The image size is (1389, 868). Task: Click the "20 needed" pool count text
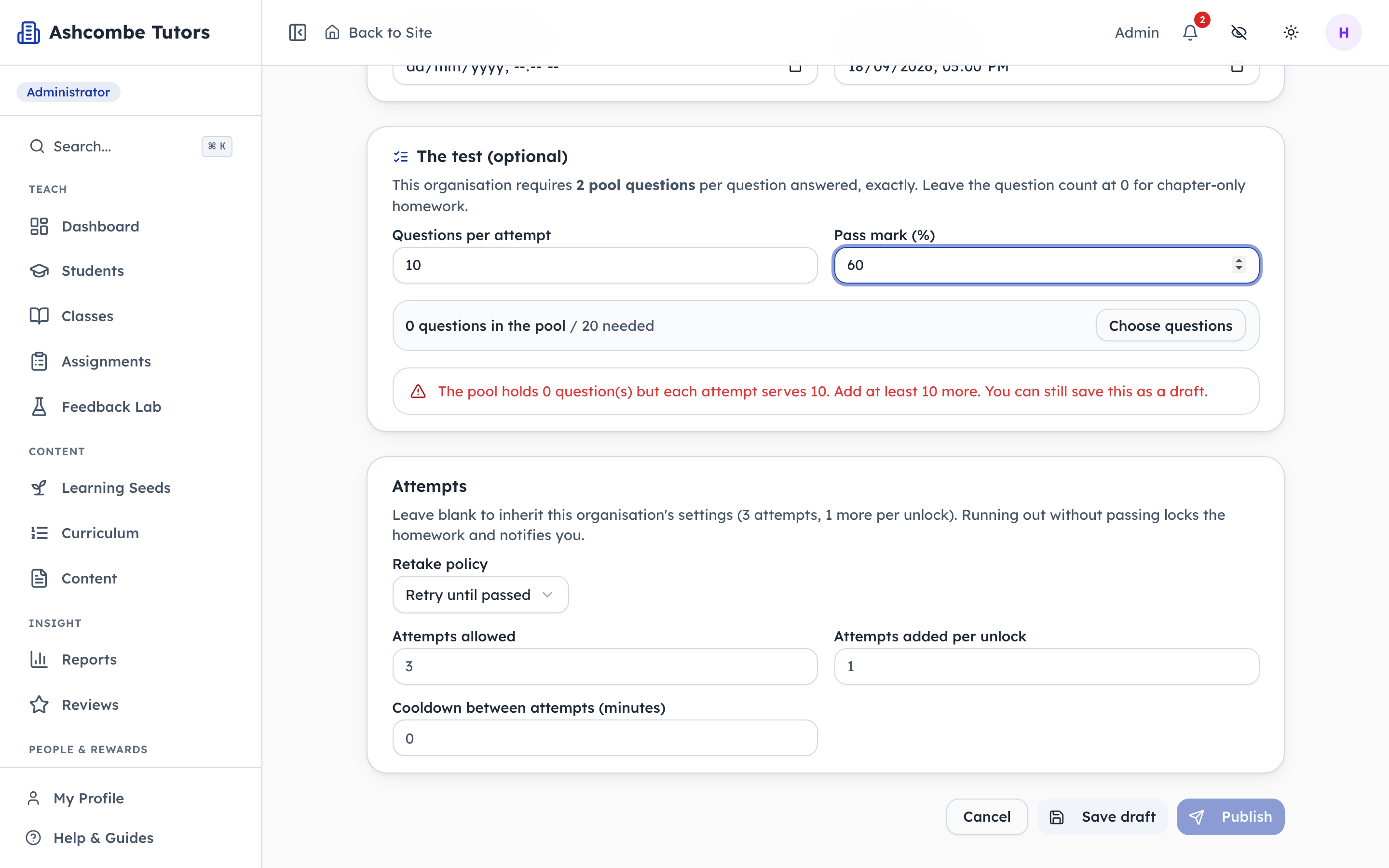click(618, 326)
